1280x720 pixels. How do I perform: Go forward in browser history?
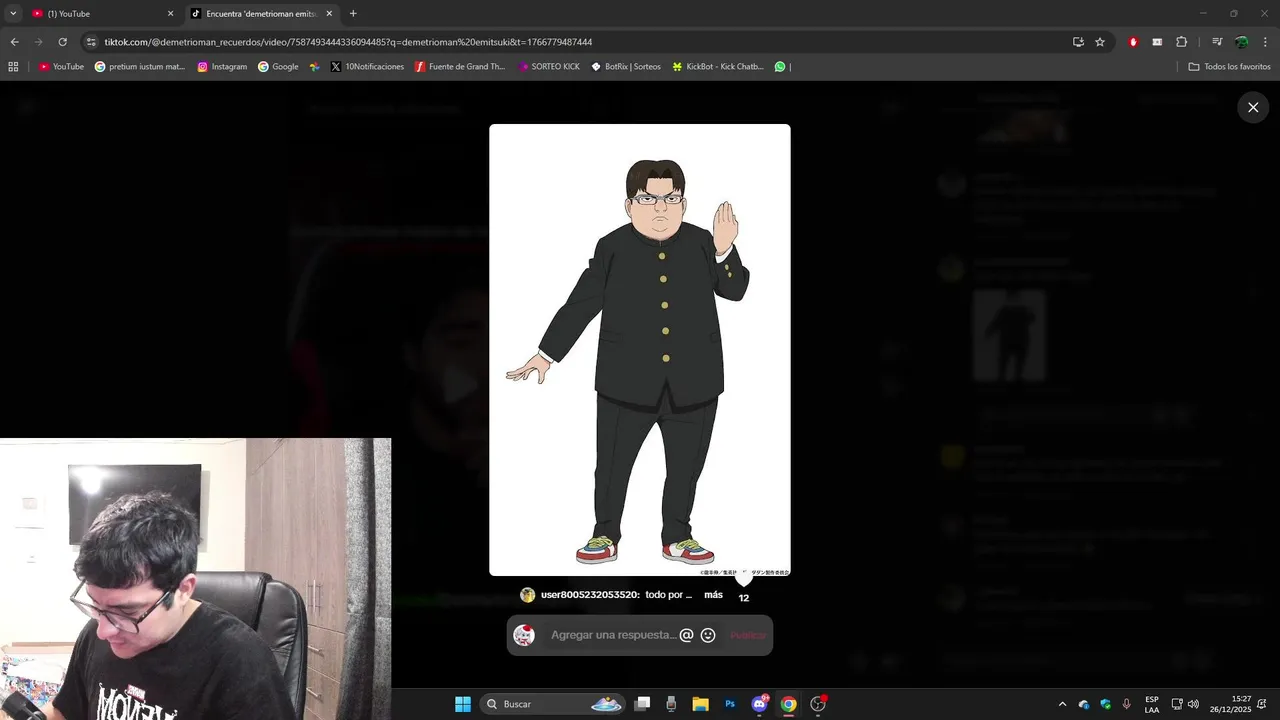(x=38, y=42)
